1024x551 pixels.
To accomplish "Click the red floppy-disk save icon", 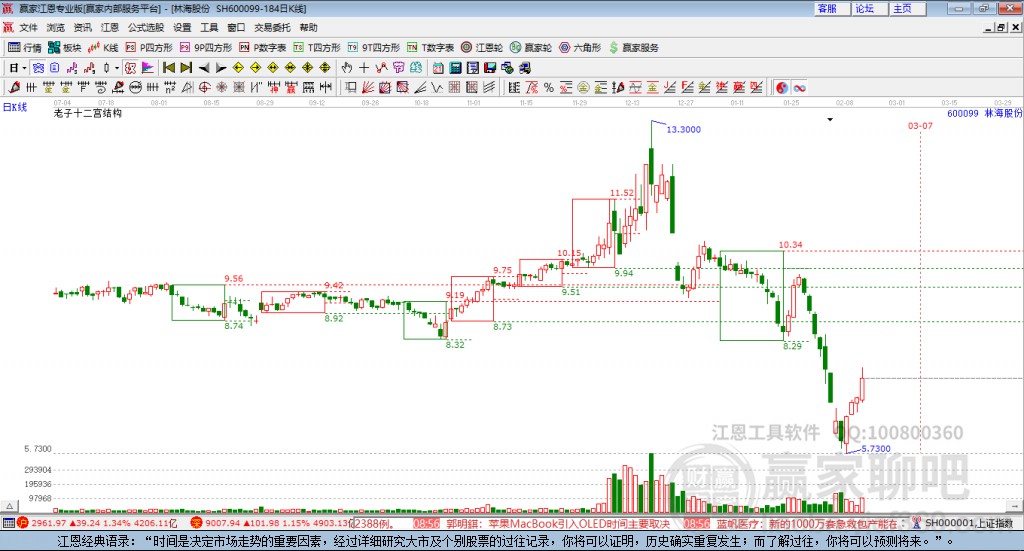I will click(490, 68).
